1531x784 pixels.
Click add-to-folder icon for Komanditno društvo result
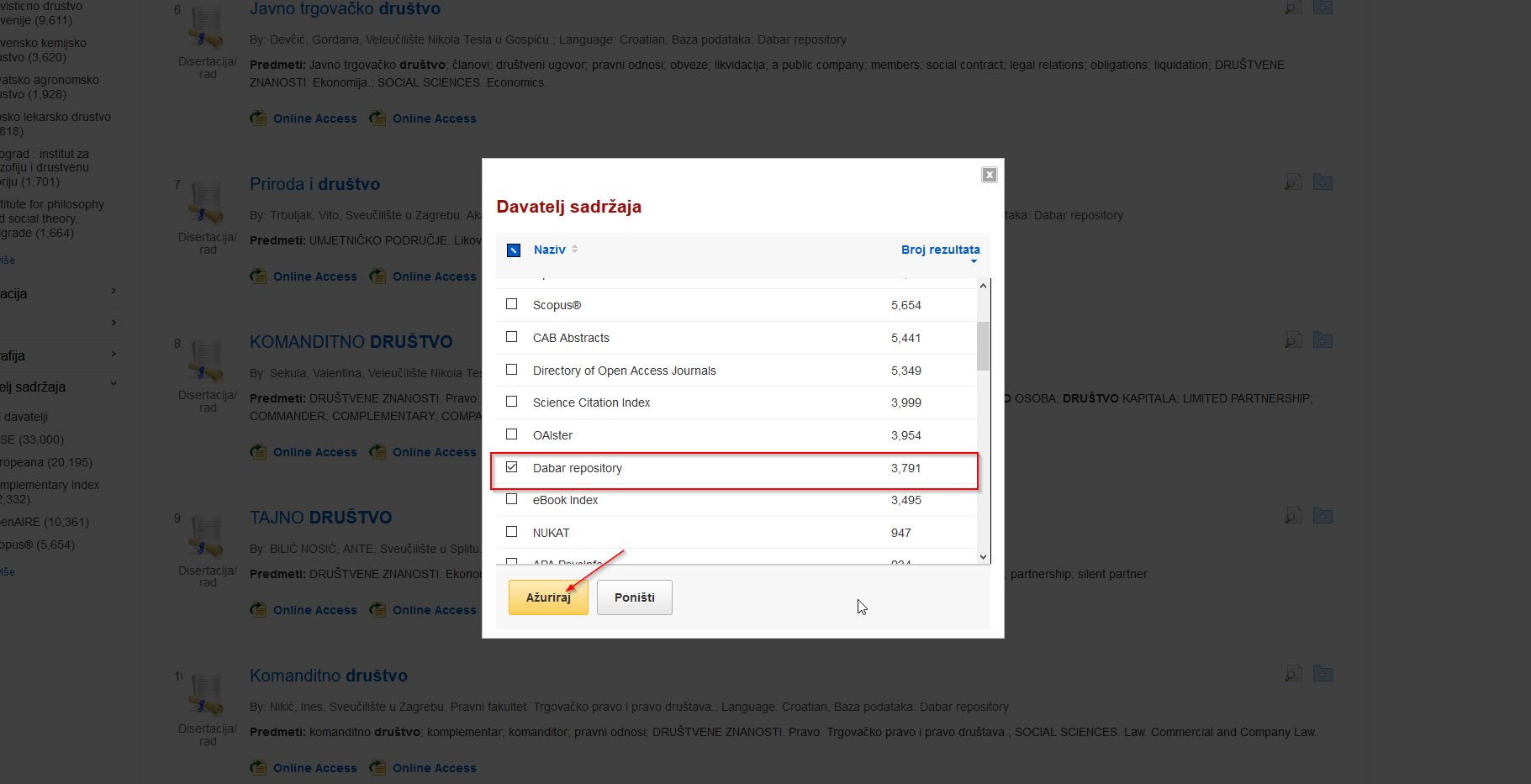coord(1322,673)
